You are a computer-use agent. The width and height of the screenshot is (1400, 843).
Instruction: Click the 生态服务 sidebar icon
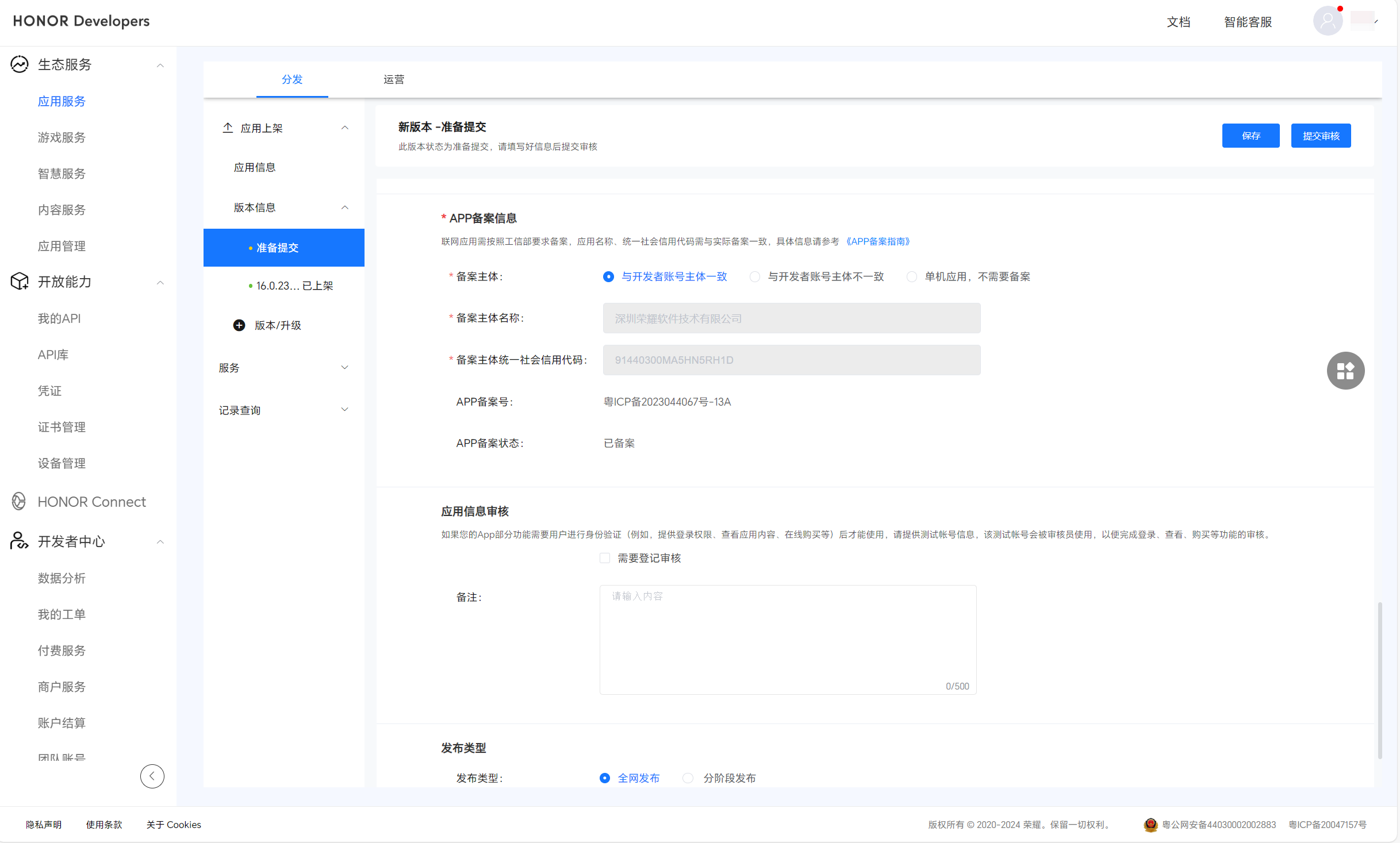pos(19,64)
